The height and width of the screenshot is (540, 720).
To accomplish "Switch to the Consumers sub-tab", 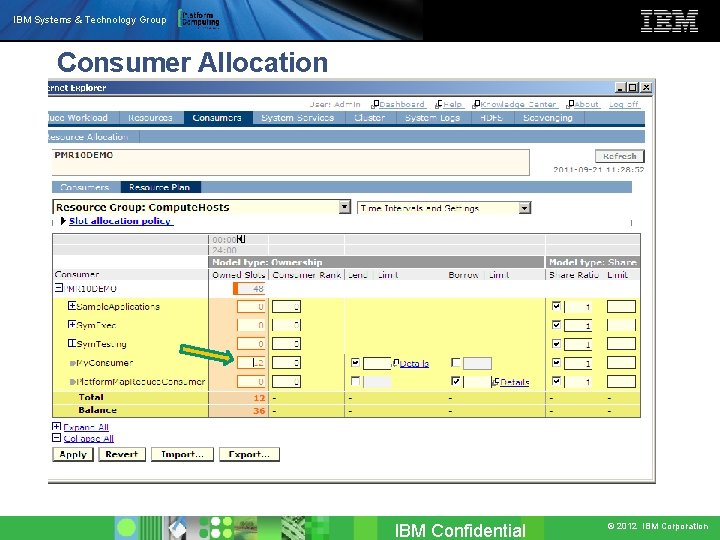I will (85, 187).
